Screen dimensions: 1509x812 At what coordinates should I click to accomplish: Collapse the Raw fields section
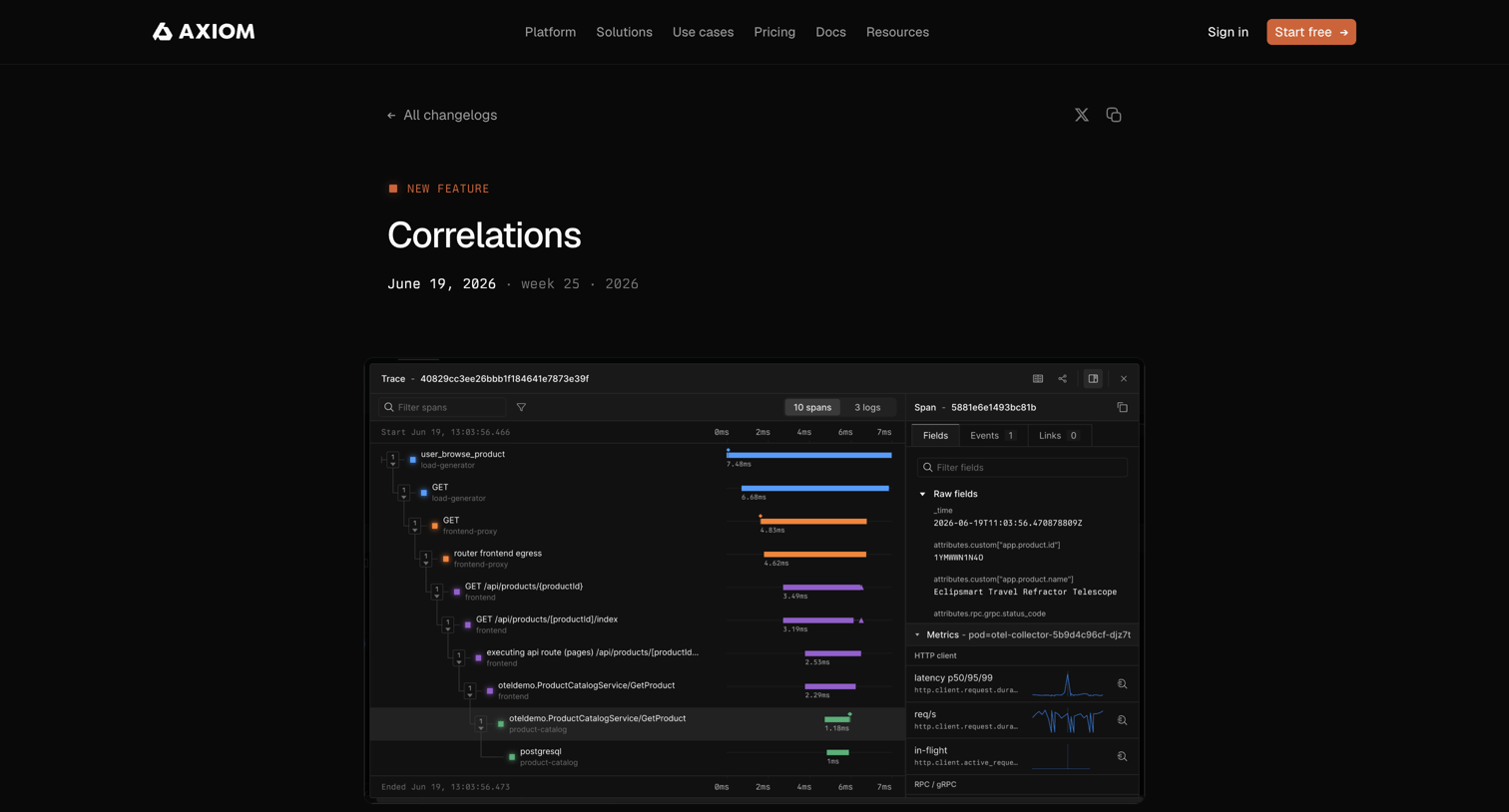923,494
